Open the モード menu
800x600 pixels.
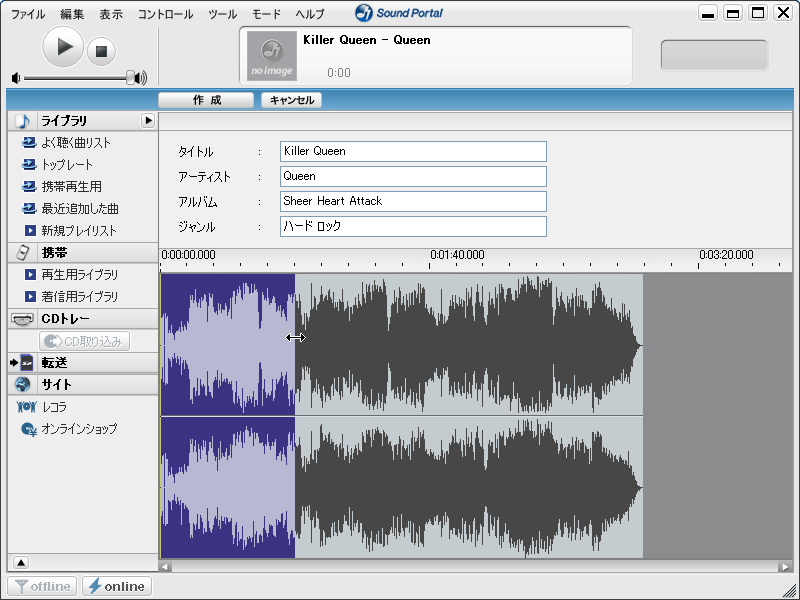tap(266, 14)
